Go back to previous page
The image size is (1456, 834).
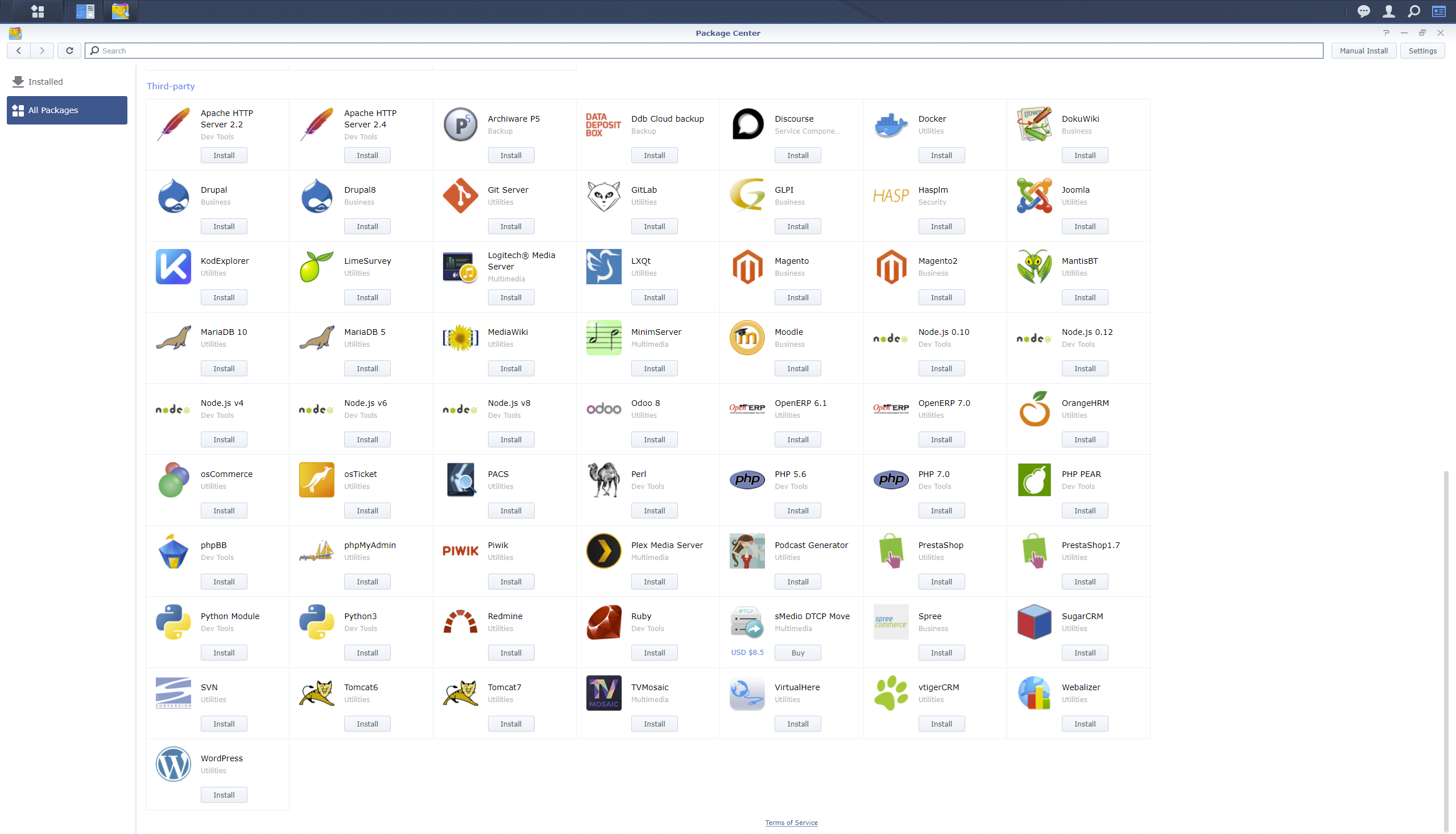click(19, 51)
